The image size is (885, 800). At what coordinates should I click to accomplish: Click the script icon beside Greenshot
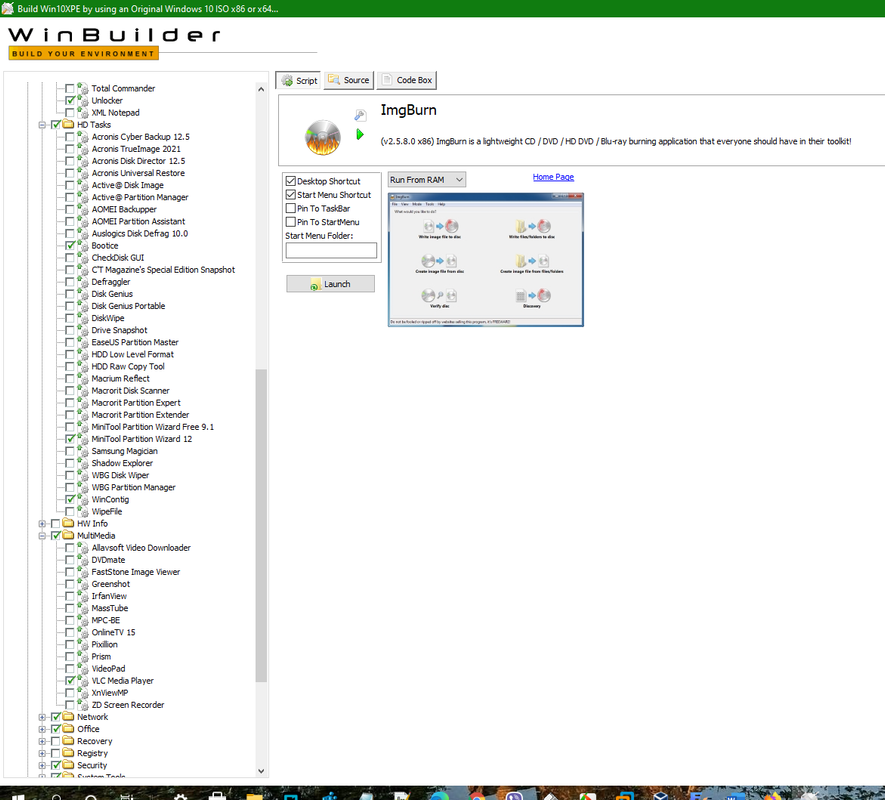pyautogui.click(x=83, y=584)
